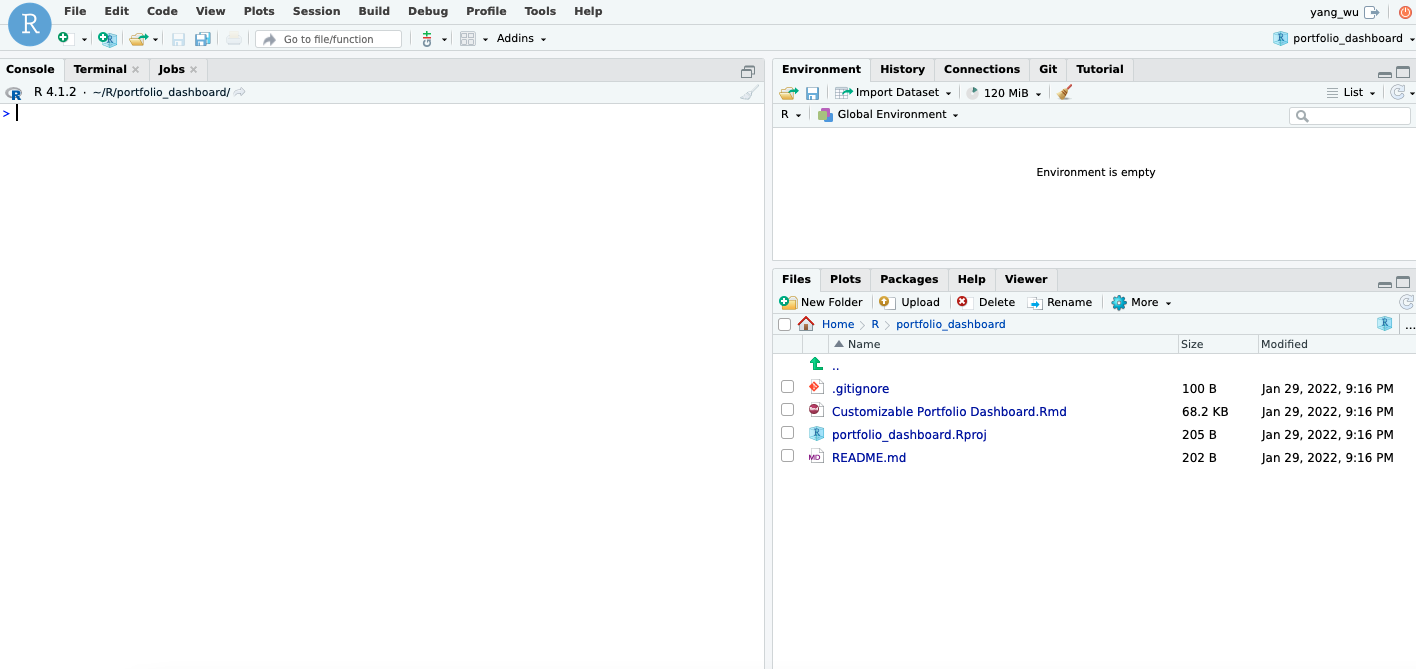Click the clear console broom icon
Viewport: 1416px width, 669px height.
[x=749, y=92]
